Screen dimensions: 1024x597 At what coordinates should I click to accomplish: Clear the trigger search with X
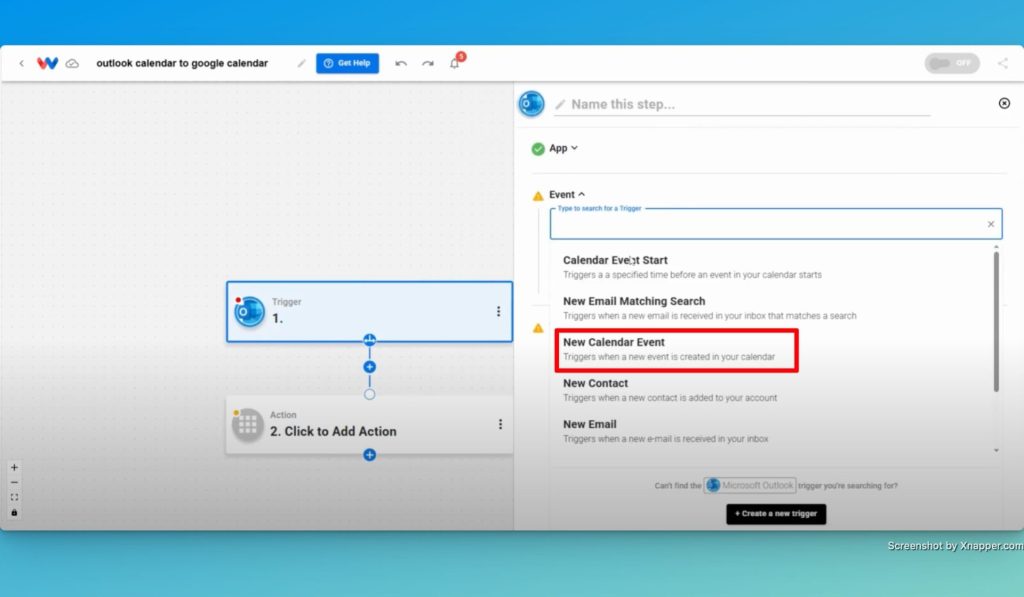pos(991,224)
